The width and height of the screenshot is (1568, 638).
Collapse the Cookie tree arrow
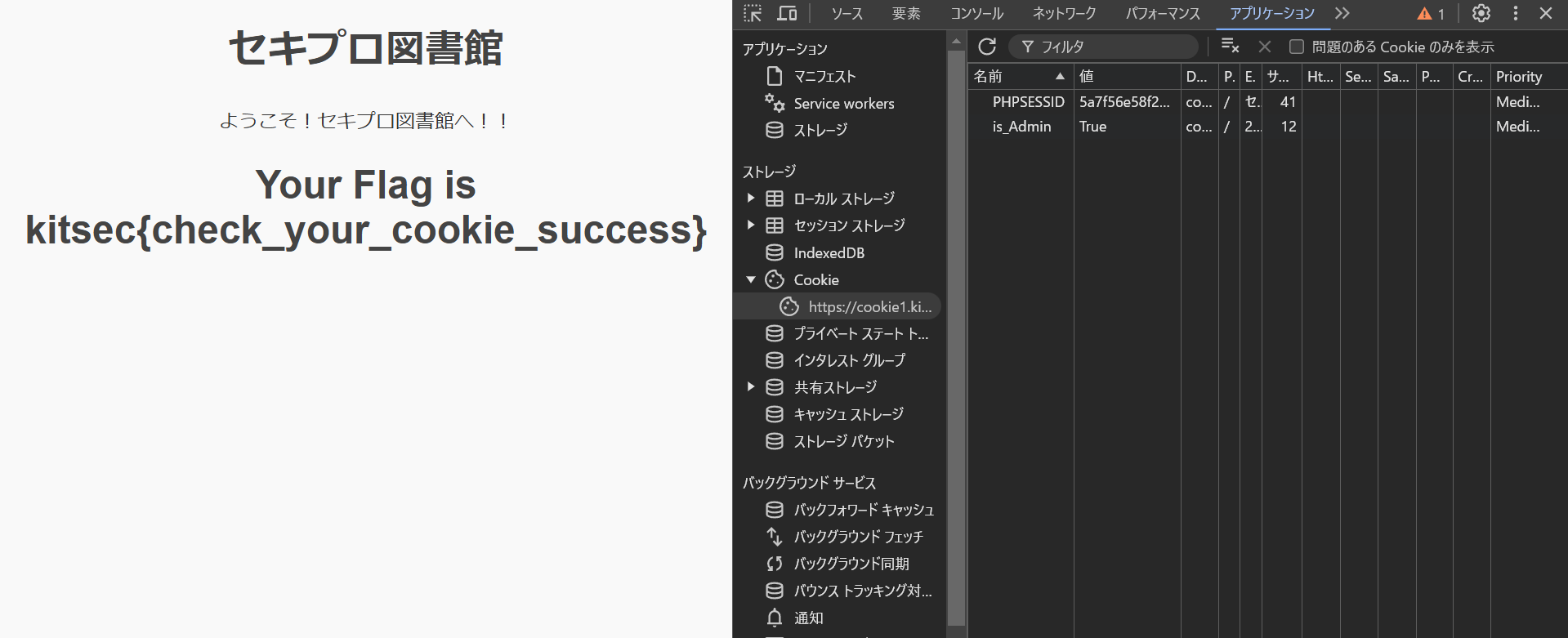(x=750, y=280)
